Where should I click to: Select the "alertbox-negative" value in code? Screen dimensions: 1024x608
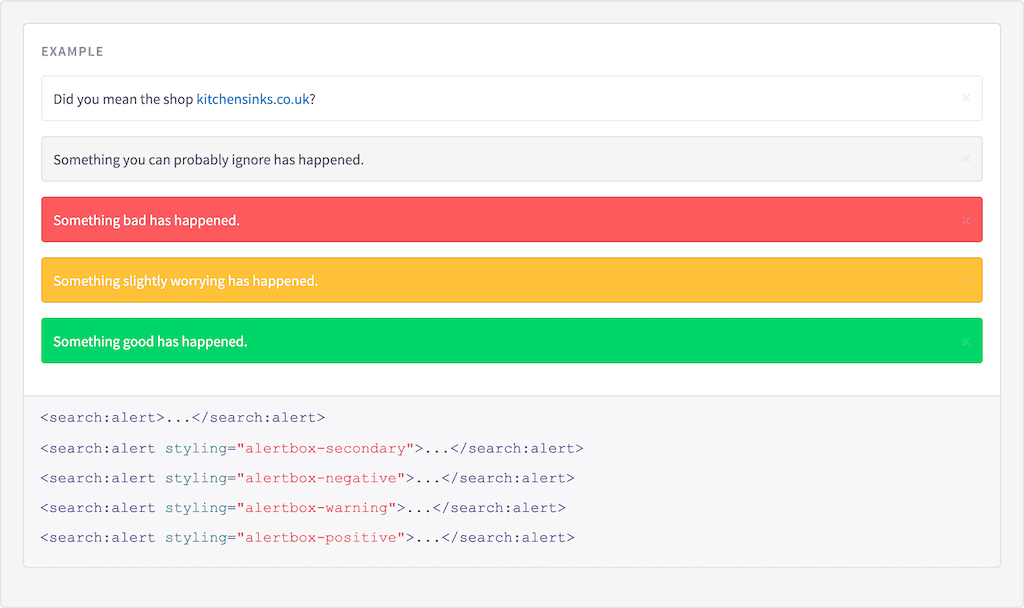click(321, 478)
